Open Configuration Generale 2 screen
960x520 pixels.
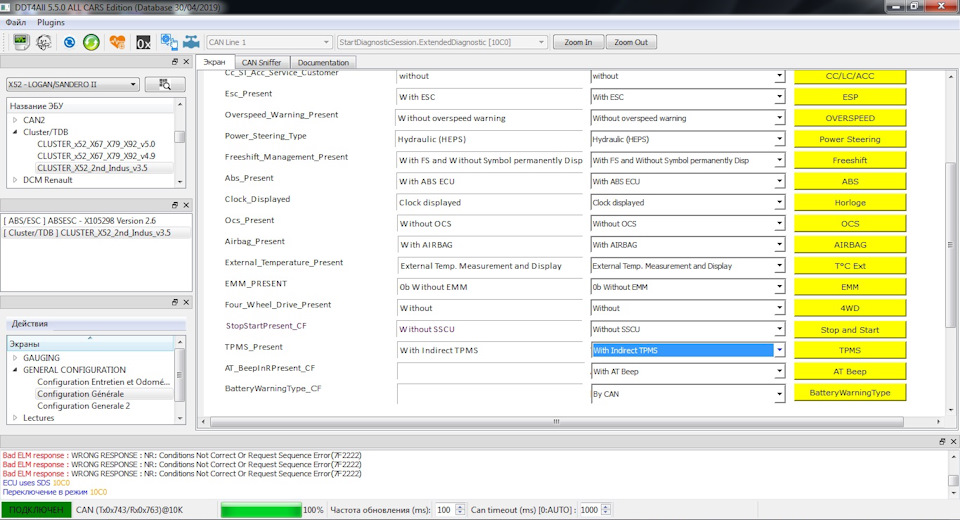pyautogui.click(x=83, y=406)
